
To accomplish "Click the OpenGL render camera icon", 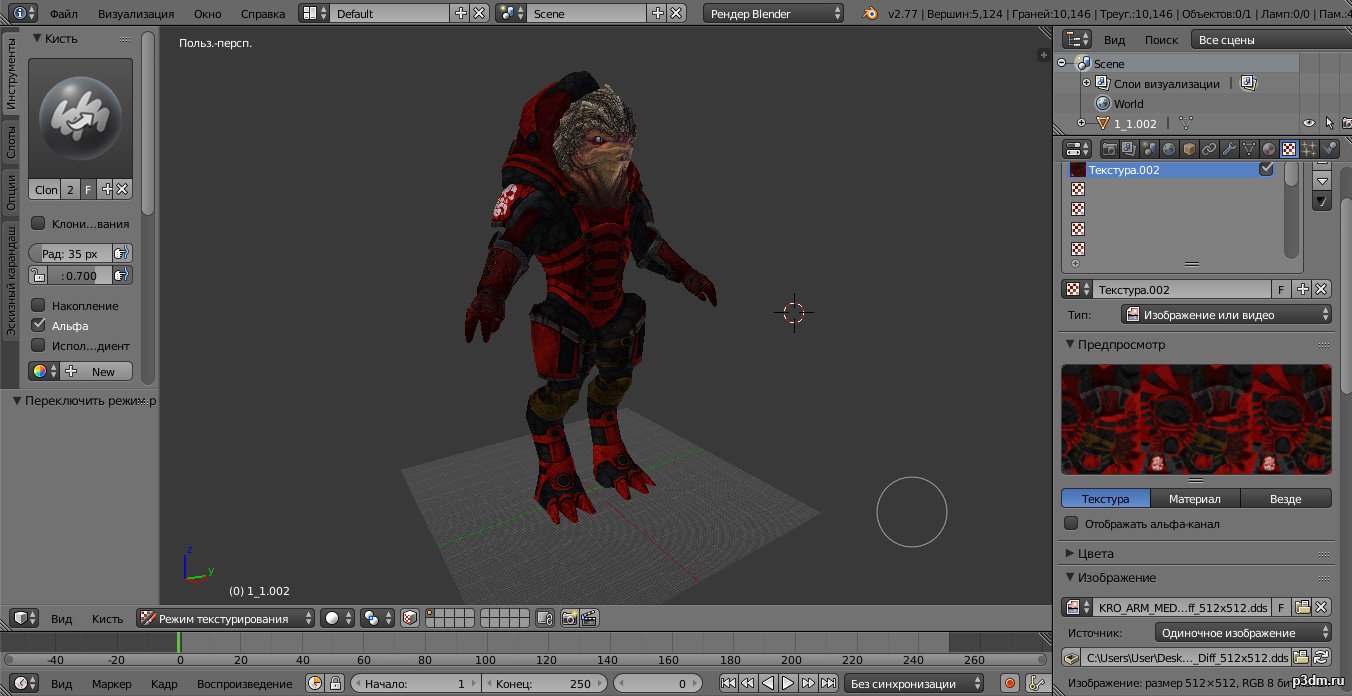I will tap(569, 619).
